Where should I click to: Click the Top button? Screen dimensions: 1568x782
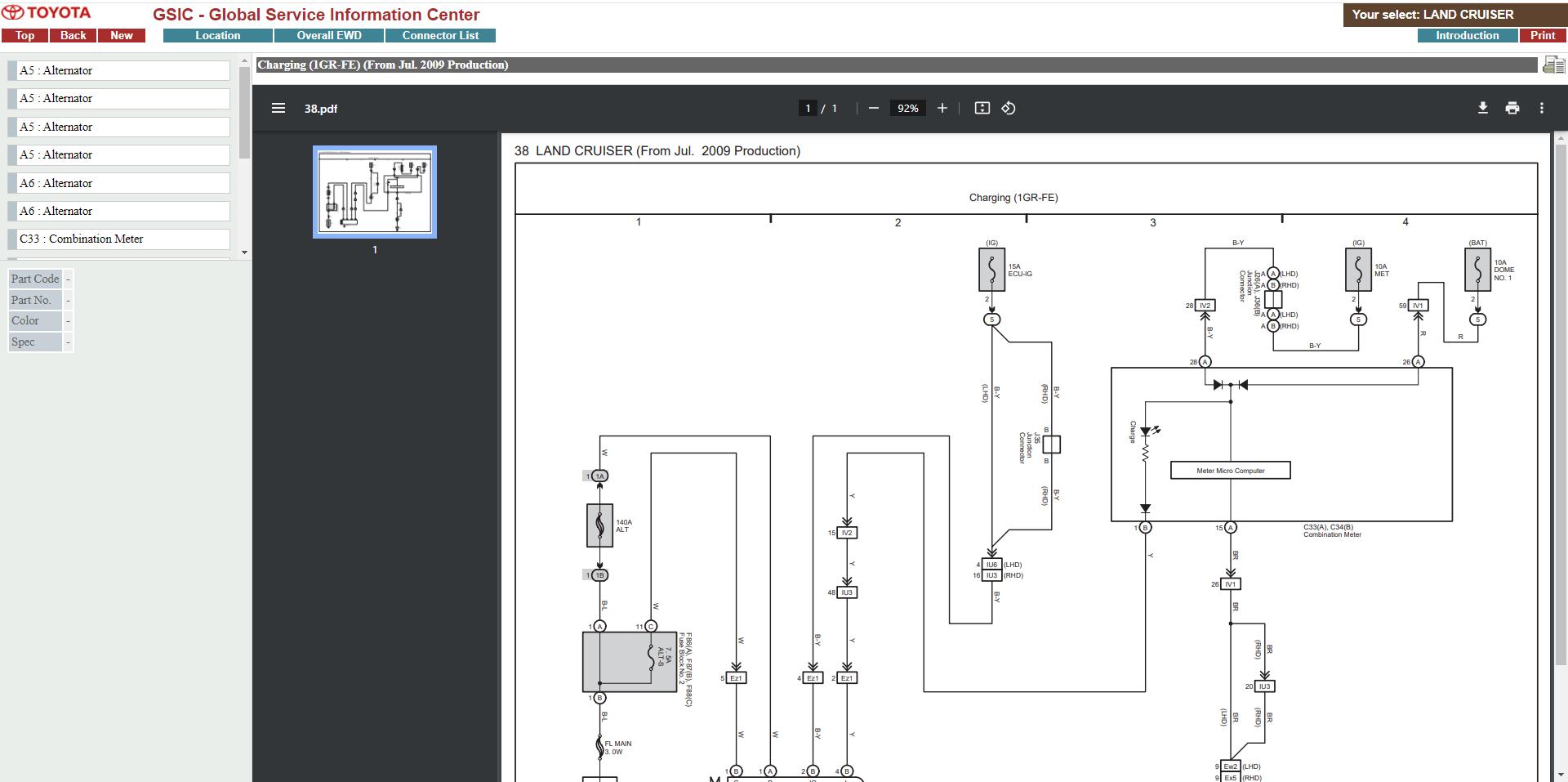[x=24, y=35]
